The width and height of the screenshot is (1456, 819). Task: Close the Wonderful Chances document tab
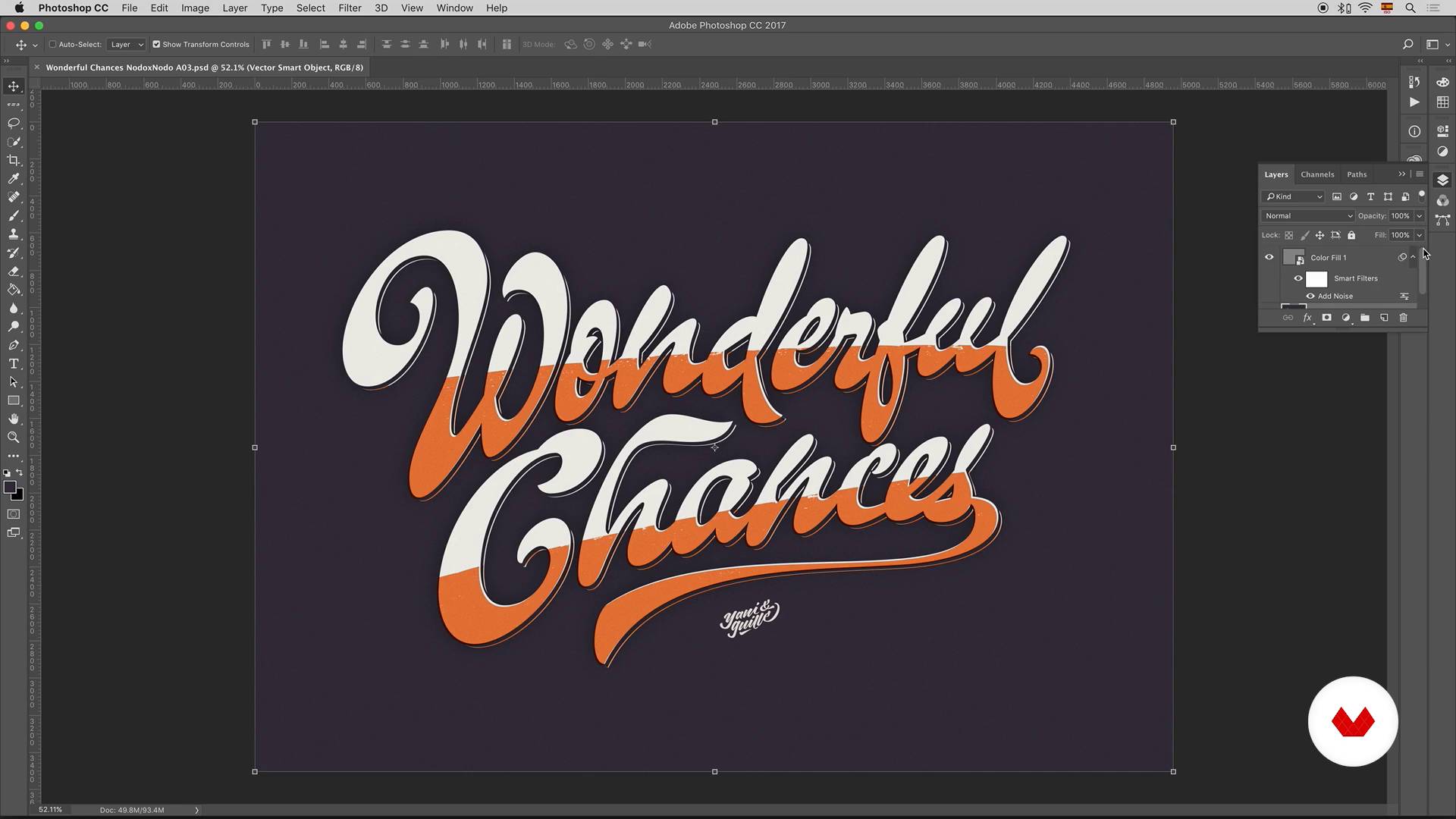(36, 67)
